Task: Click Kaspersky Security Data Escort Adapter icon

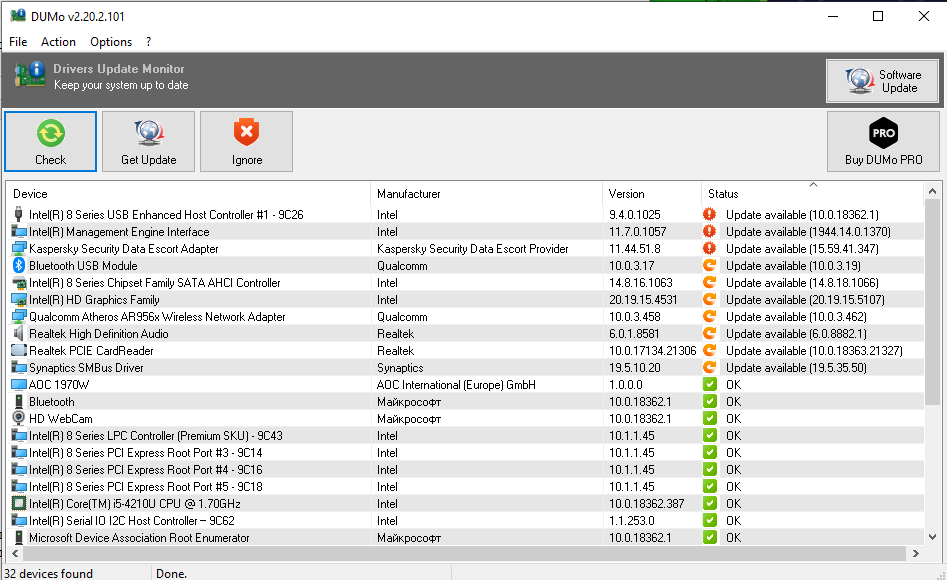Action: click(19, 248)
